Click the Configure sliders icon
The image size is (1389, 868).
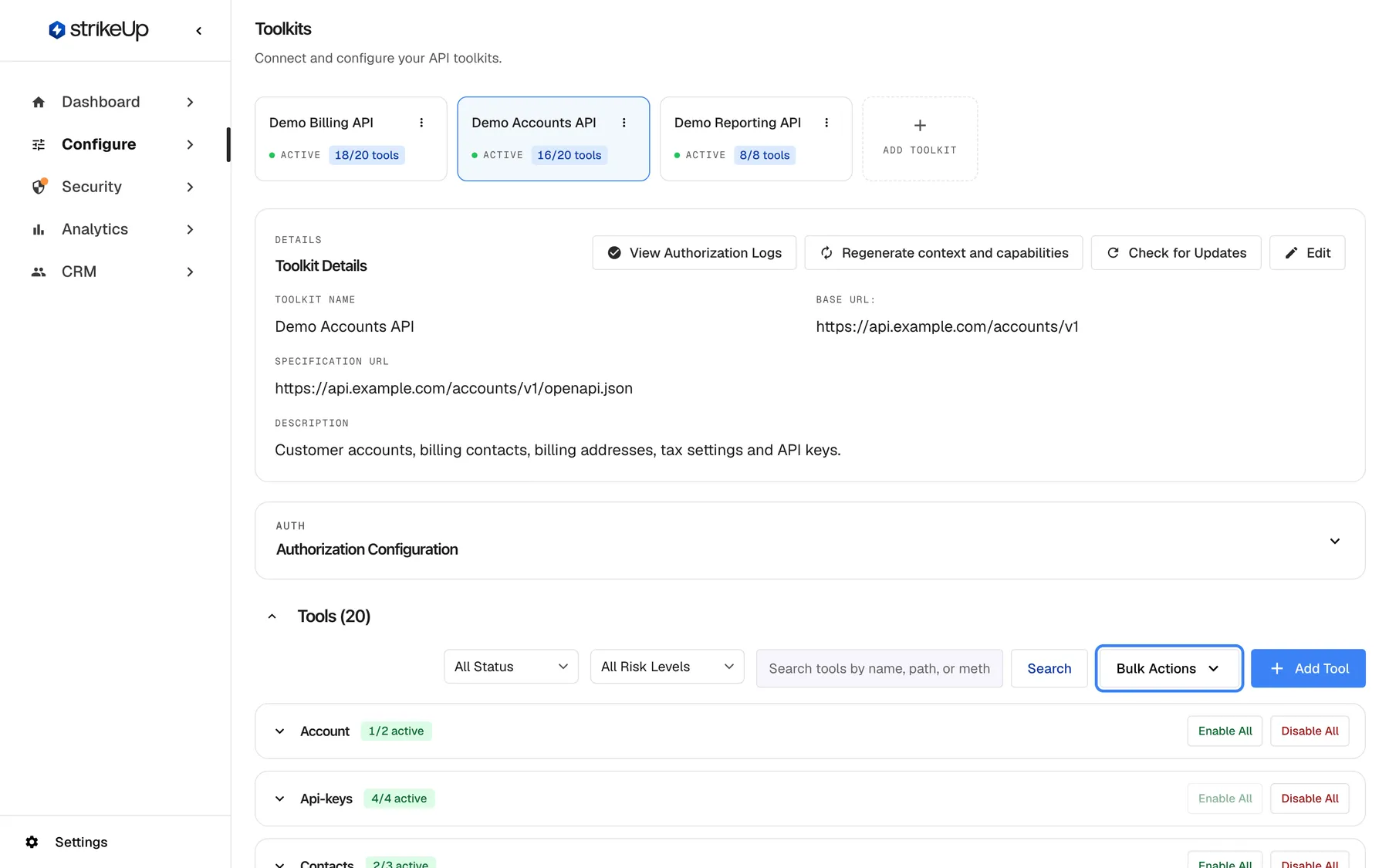pyautogui.click(x=39, y=144)
